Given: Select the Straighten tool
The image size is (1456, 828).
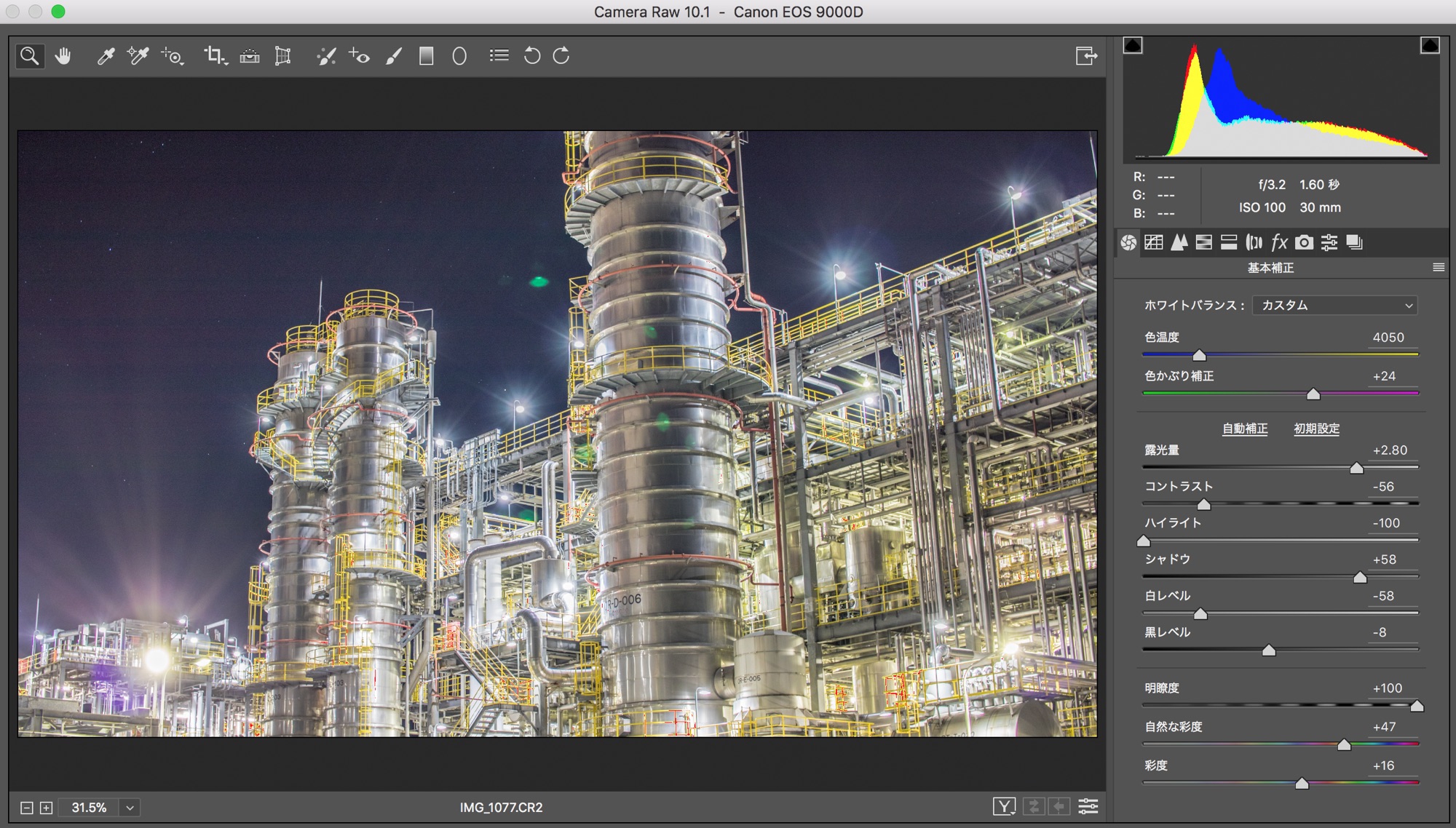Looking at the screenshot, I should point(250,56).
